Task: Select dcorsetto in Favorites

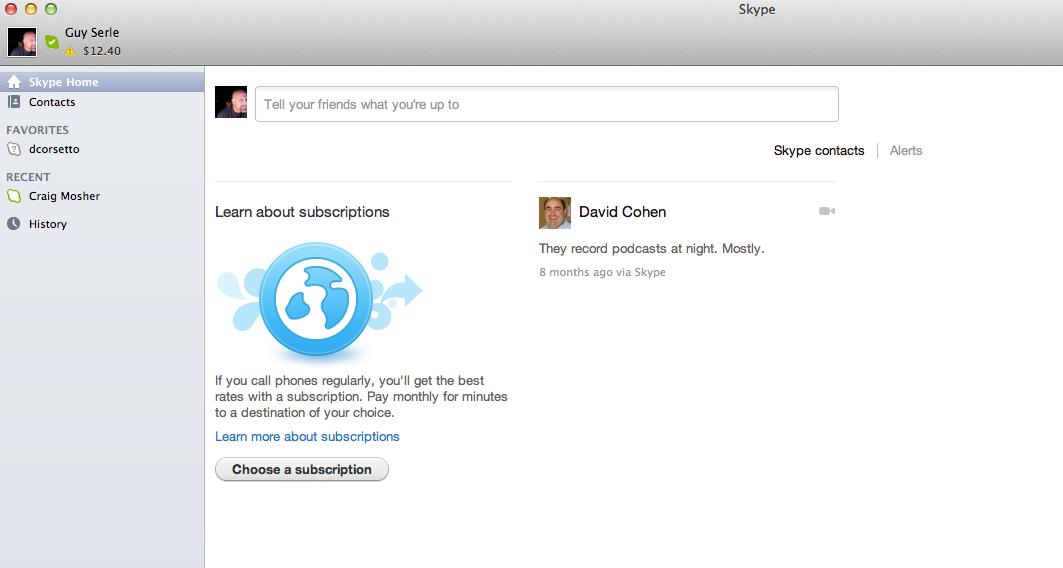Action: click(x=54, y=149)
